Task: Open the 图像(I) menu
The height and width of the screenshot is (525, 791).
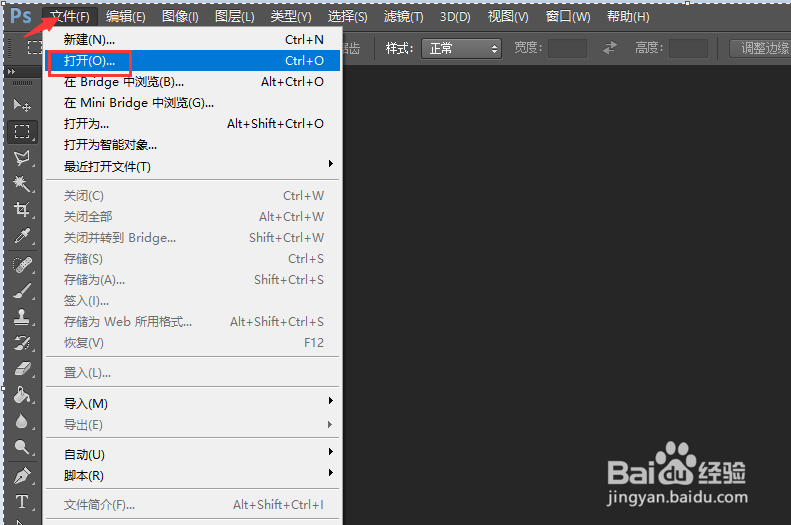Action: pyautogui.click(x=180, y=17)
